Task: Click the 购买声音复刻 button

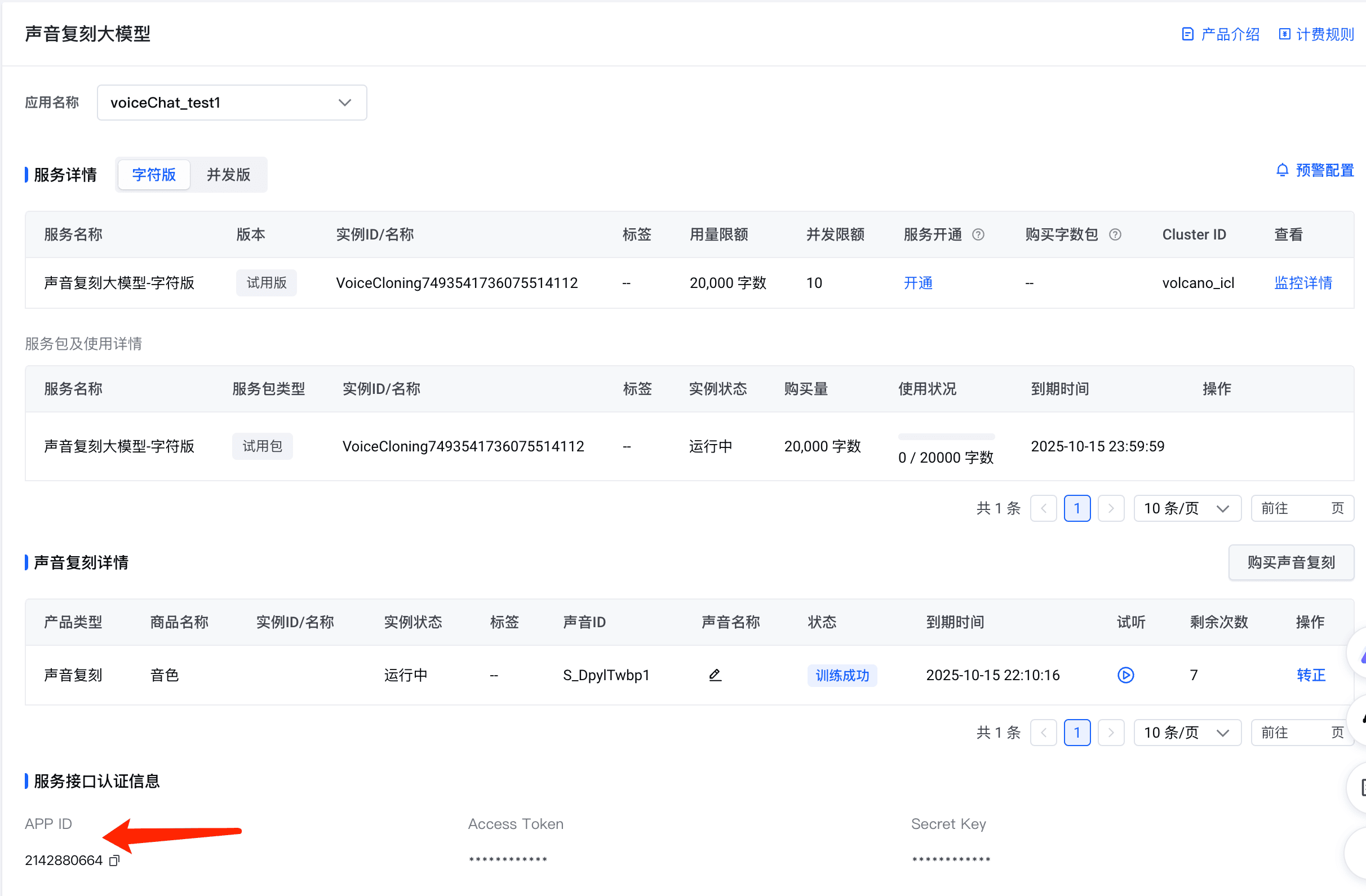Action: pos(1290,562)
